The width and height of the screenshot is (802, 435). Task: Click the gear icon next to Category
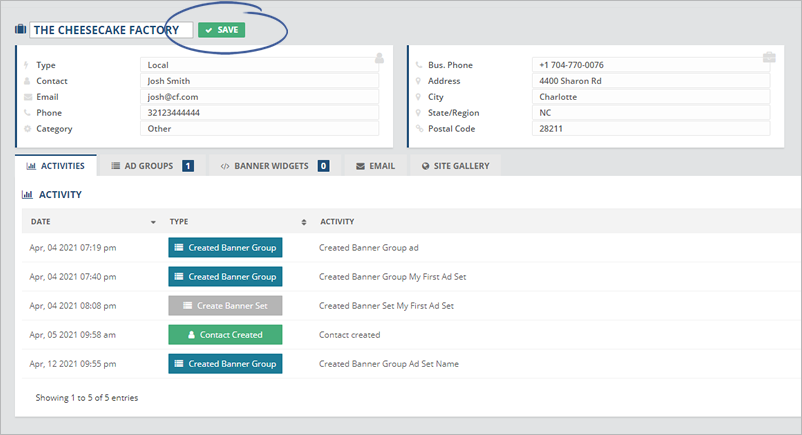27,129
